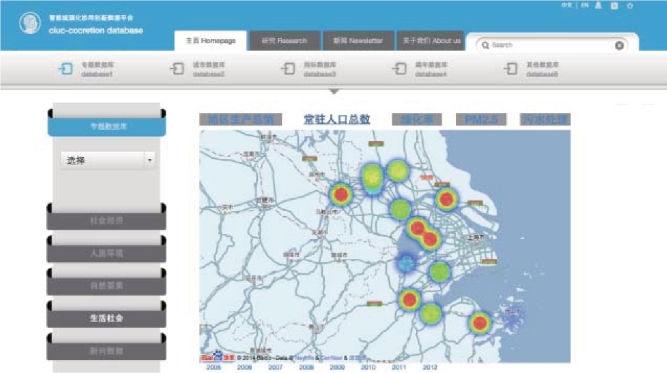The image size is (667, 373).
Task: Click the database3 arrow icon
Action: pyautogui.click(x=288, y=69)
